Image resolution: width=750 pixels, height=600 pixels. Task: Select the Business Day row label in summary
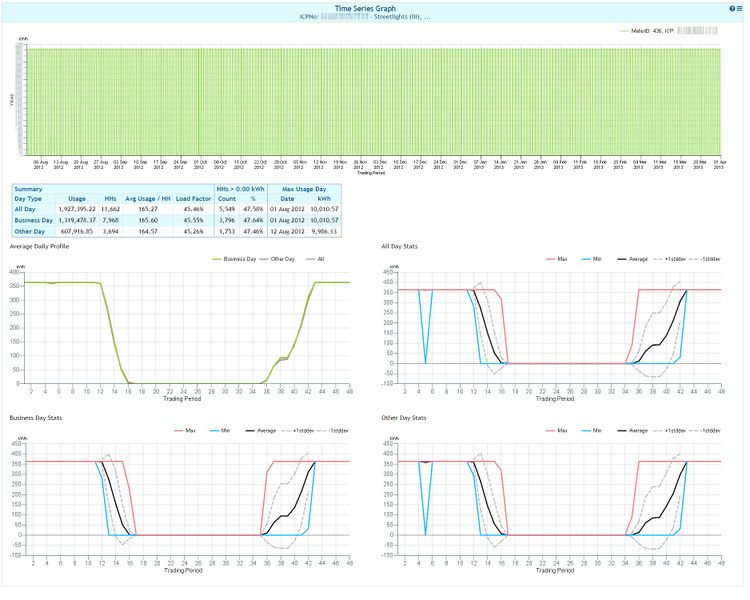click(33, 220)
